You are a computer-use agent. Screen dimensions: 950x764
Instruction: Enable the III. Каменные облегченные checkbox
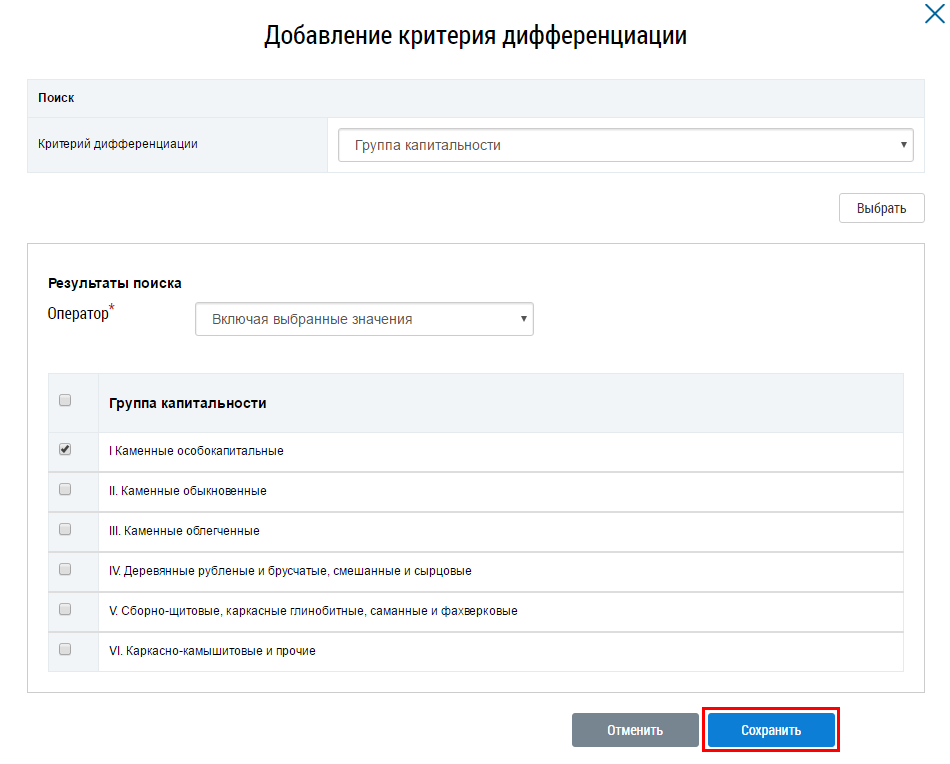65,529
